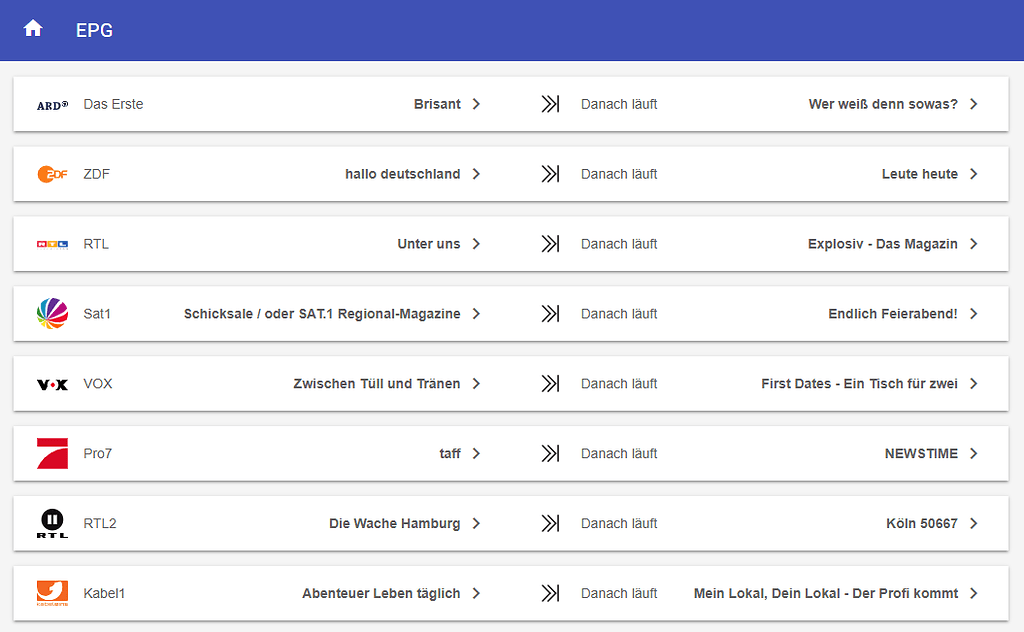This screenshot has width=1024, height=632.
Task: Click the VOX channel logo
Action: coord(52,384)
